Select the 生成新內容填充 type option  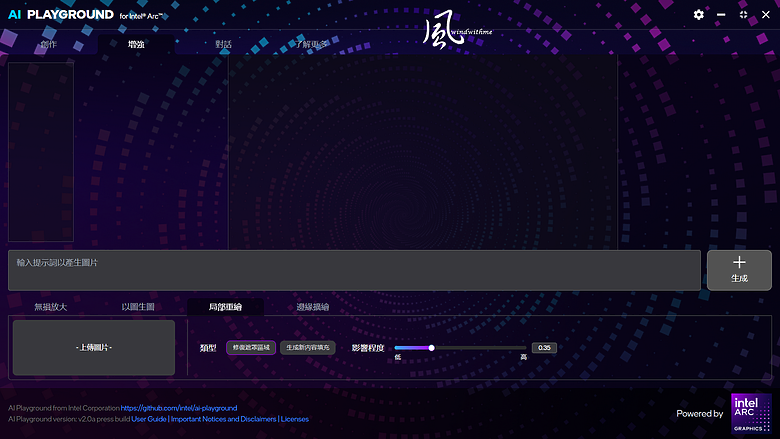click(x=308, y=348)
